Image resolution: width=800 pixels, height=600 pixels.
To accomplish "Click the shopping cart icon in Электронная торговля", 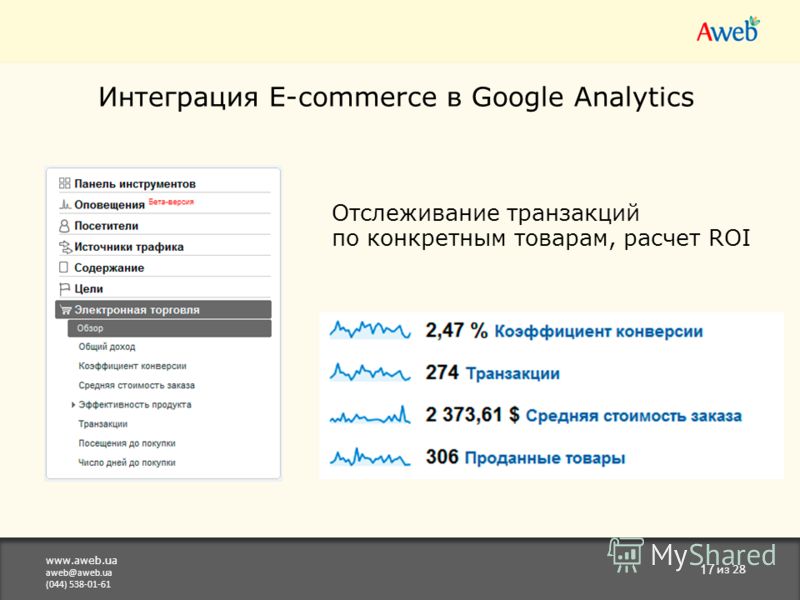I will point(65,310).
